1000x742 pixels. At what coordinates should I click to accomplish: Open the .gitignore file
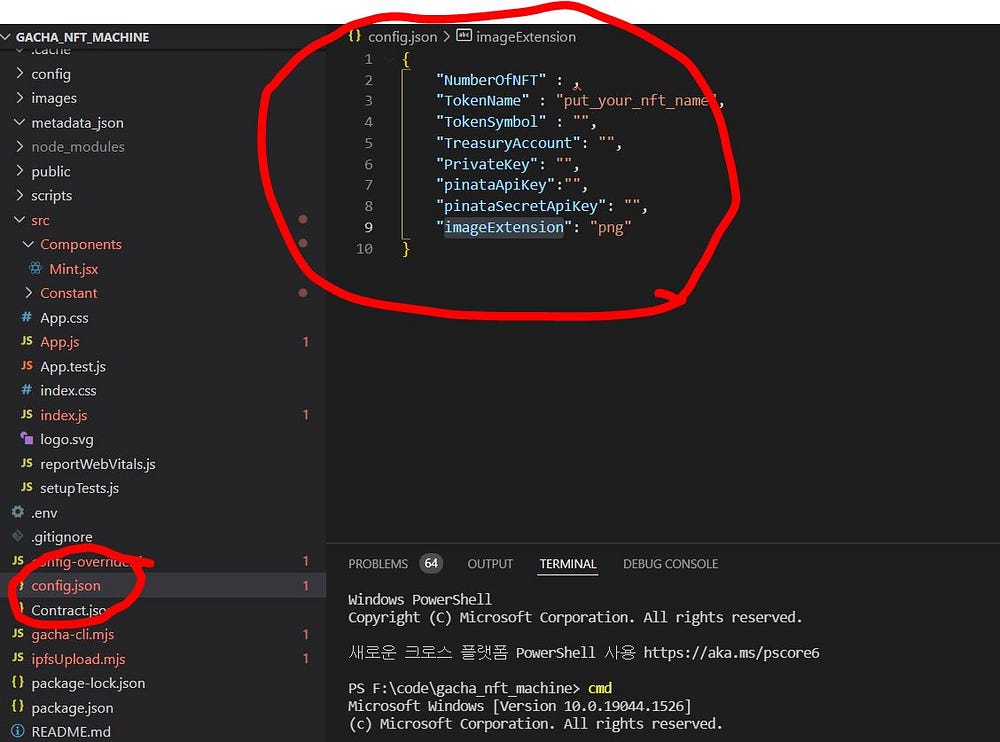point(62,537)
